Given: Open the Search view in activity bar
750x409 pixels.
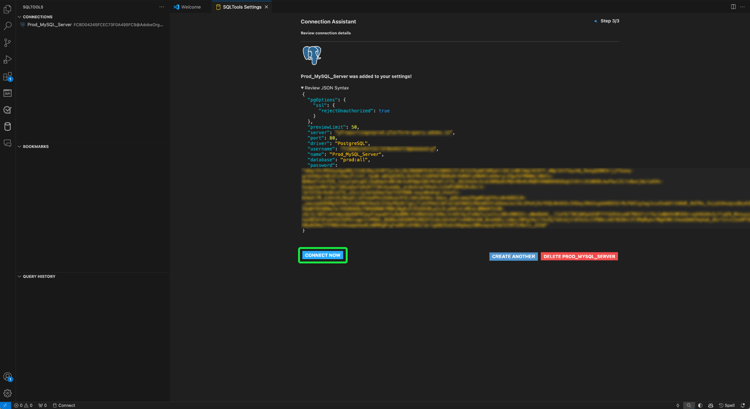Looking at the screenshot, I should pos(7,26).
